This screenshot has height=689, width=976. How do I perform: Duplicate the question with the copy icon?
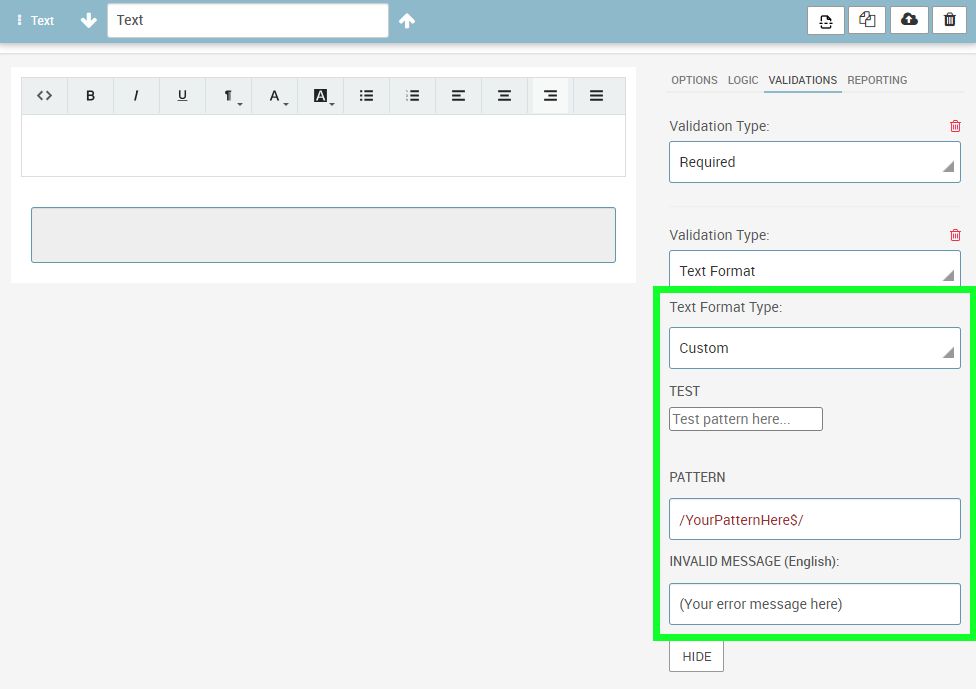(867, 21)
